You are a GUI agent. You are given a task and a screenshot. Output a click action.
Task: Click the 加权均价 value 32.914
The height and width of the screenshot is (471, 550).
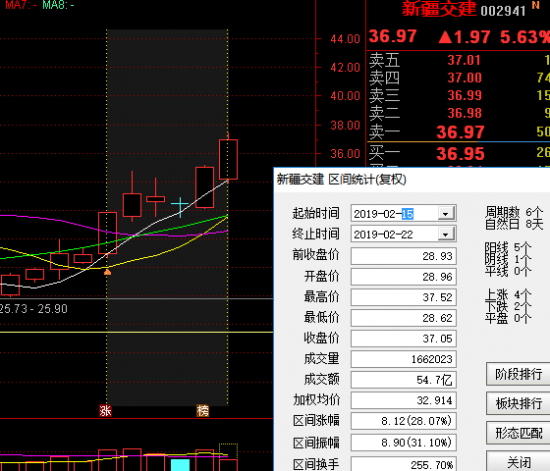(x=403, y=401)
